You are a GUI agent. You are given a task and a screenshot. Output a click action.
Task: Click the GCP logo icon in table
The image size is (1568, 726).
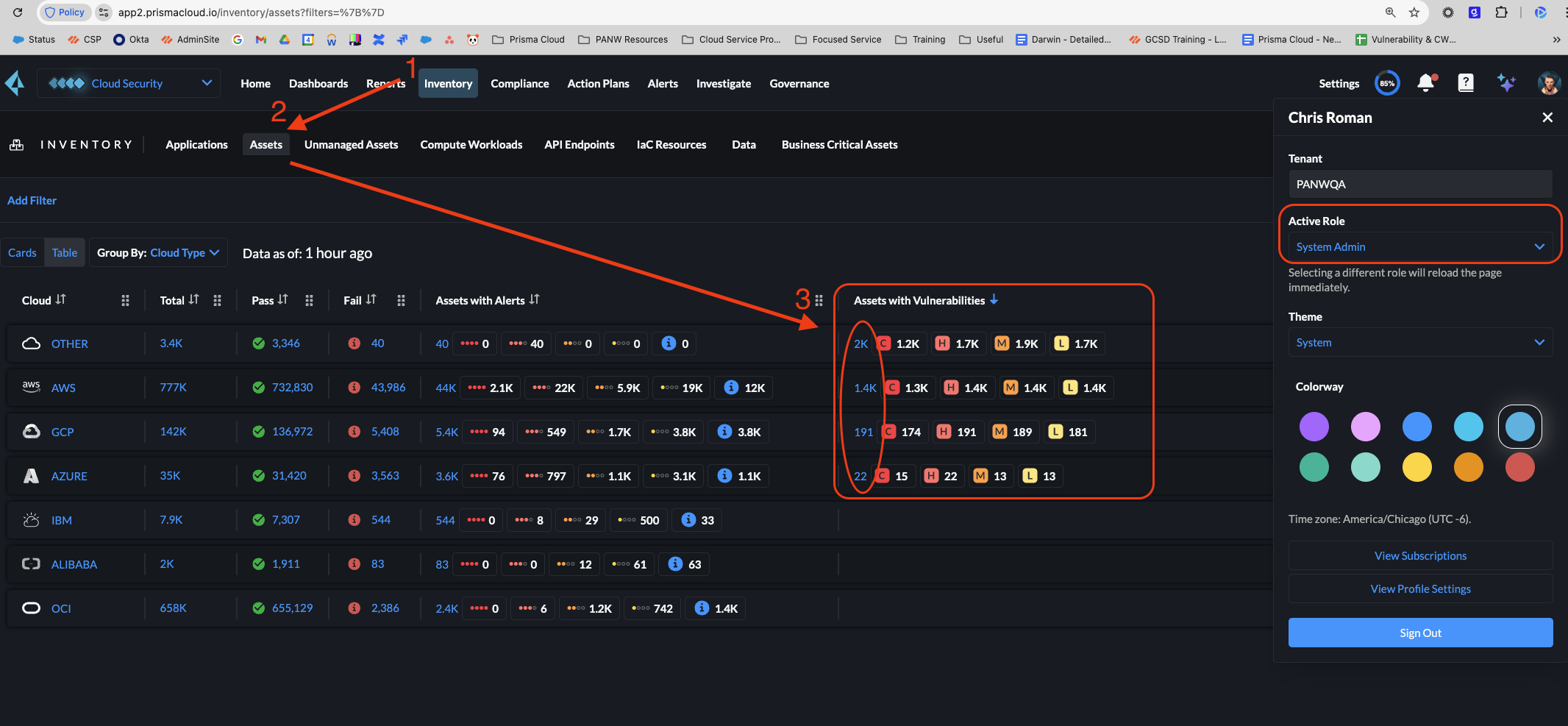click(31, 431)
